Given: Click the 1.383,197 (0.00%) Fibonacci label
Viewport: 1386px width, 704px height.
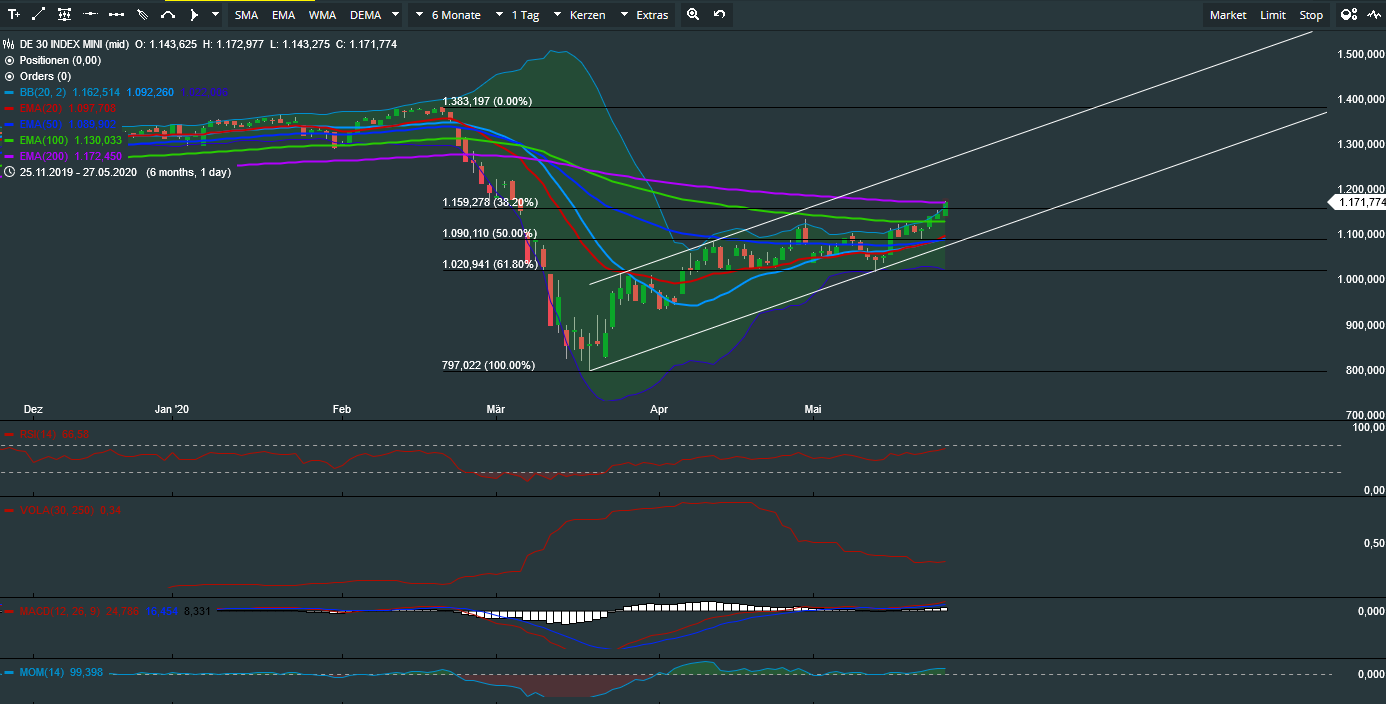Looking at the screenshot, I should 487,102.
